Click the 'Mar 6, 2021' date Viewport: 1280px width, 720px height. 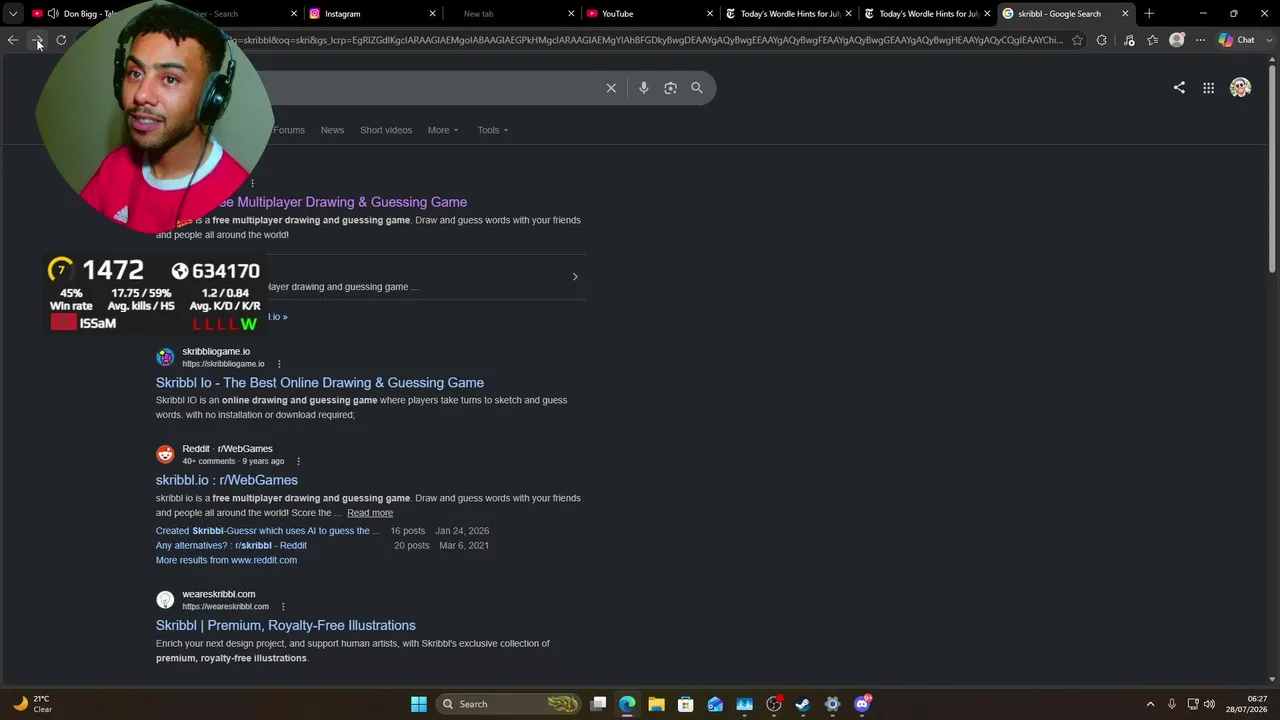(462, 546)
